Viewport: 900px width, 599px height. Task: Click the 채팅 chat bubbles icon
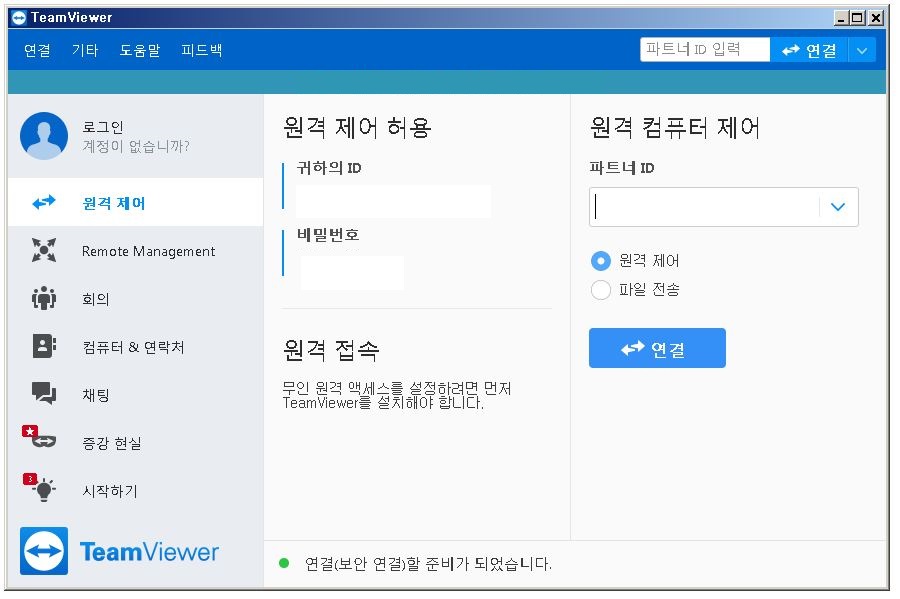(x=44, y=394)
